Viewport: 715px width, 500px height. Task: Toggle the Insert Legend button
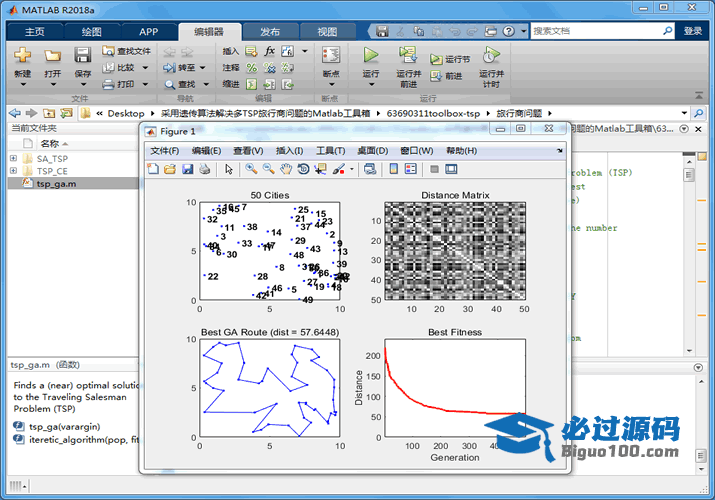(x=411, y=169)
